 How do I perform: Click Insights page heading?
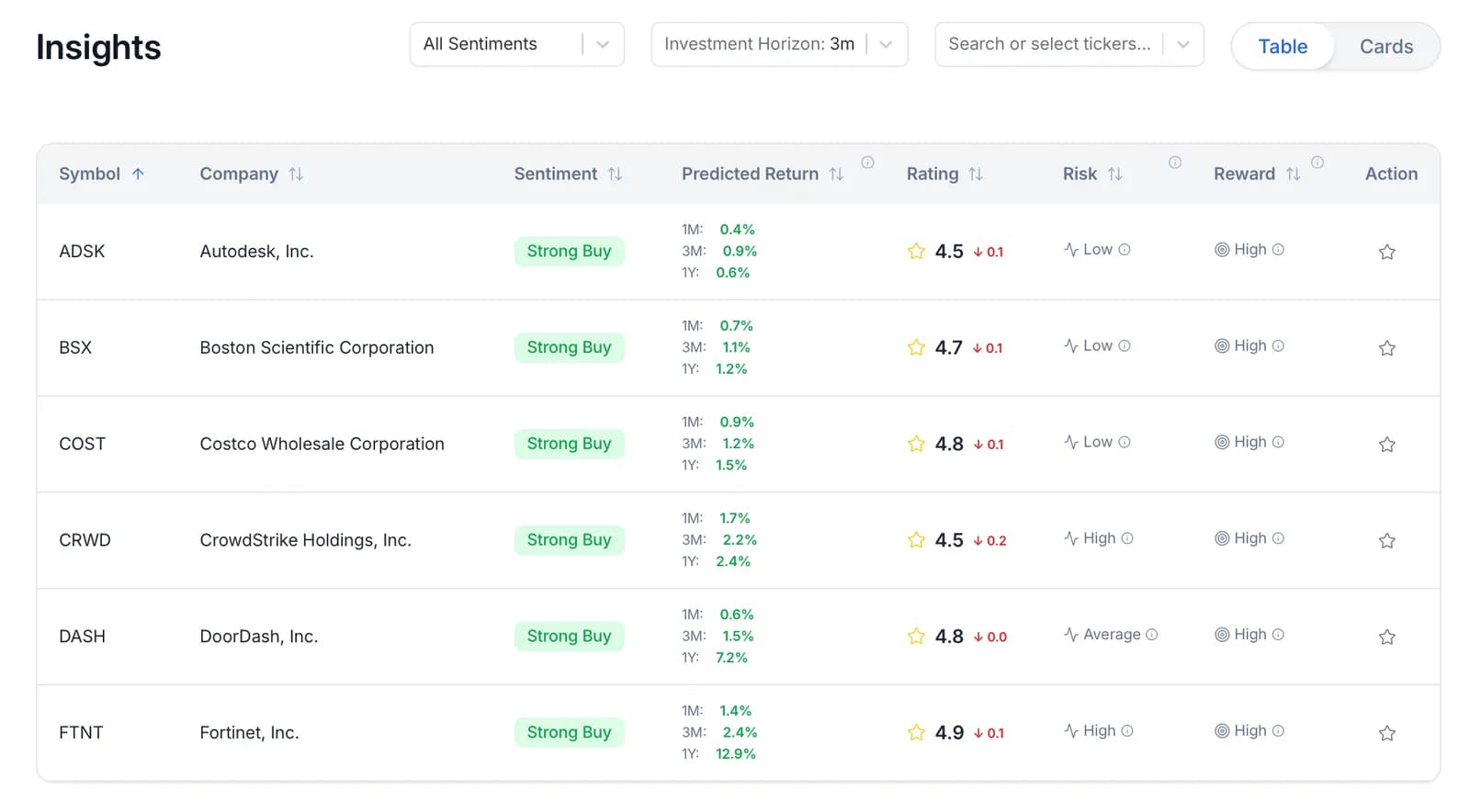point(98,47)
